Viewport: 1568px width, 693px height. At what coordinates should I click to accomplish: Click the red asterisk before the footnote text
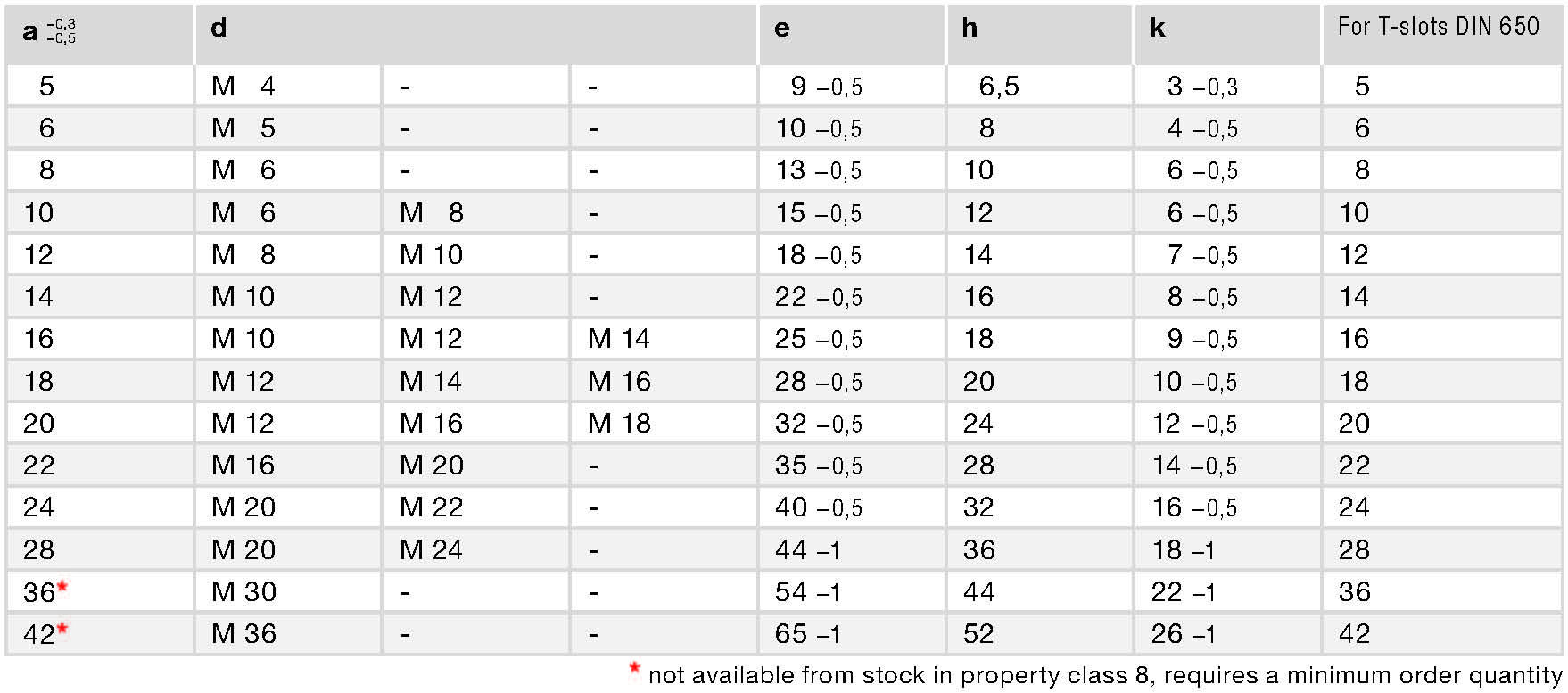[635, 669]
